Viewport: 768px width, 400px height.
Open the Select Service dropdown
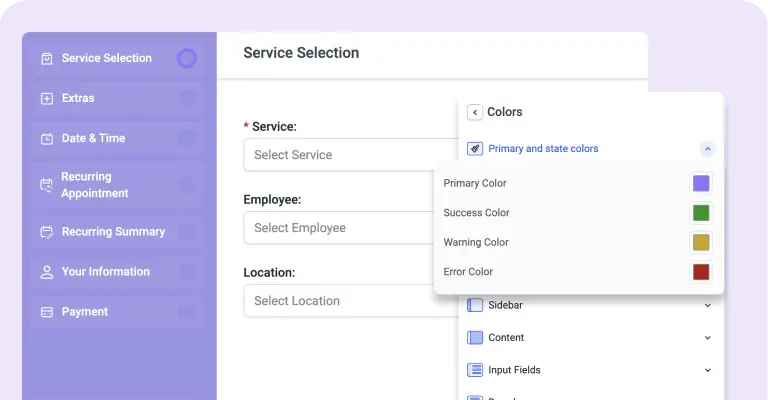(351, 155)
